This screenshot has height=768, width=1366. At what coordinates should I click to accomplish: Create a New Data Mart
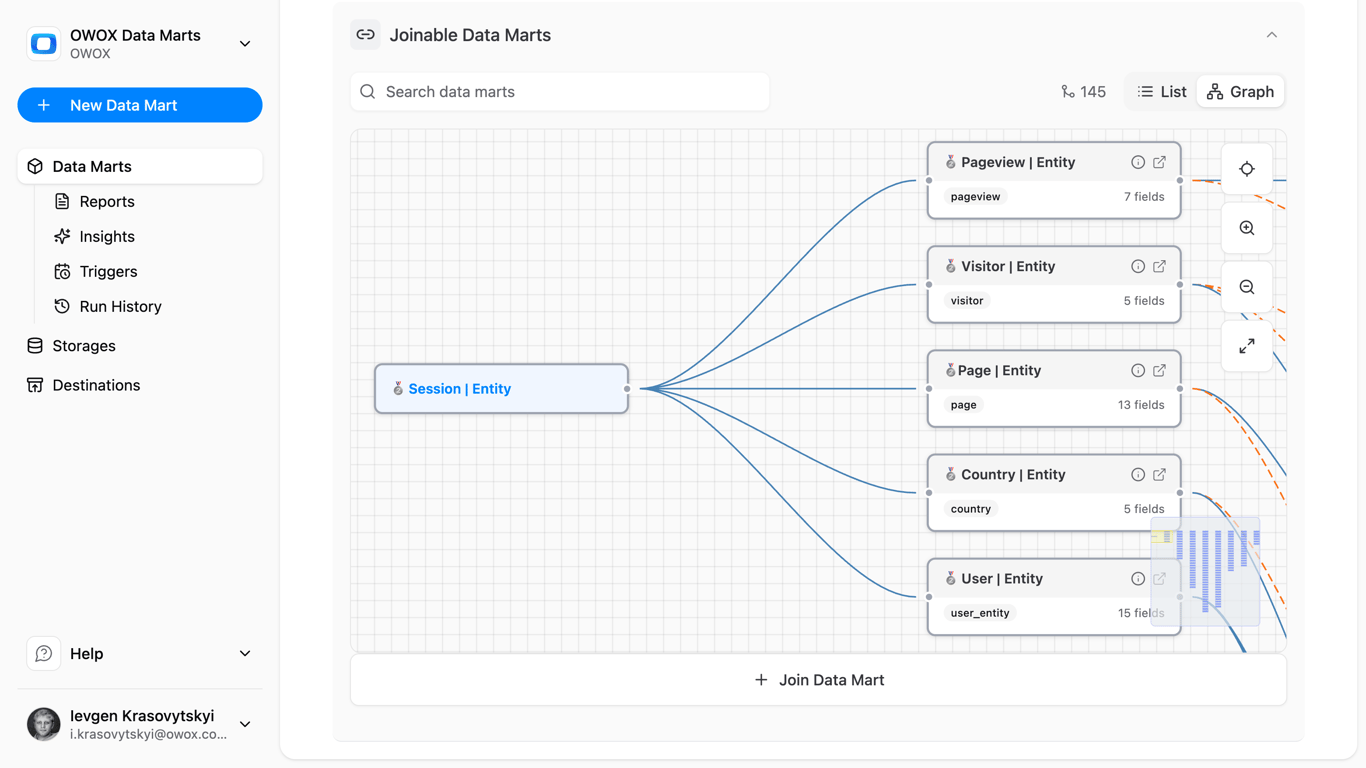(140, 105)
